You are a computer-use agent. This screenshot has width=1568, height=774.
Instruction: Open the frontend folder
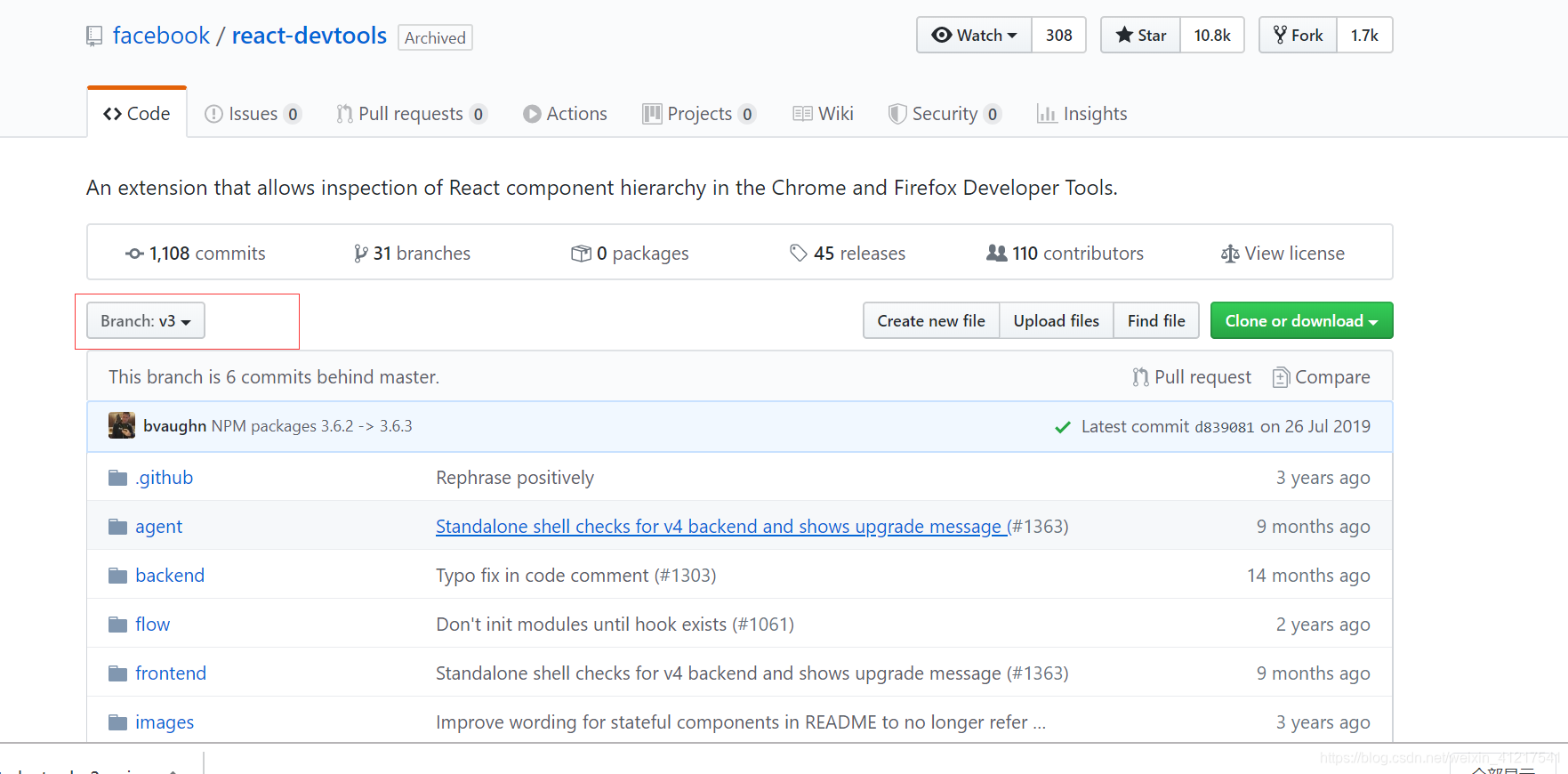(x=171, y=673)
